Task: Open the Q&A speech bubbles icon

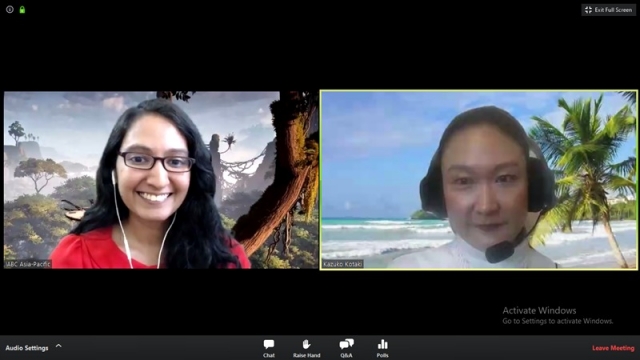Action: coord(346,344)
